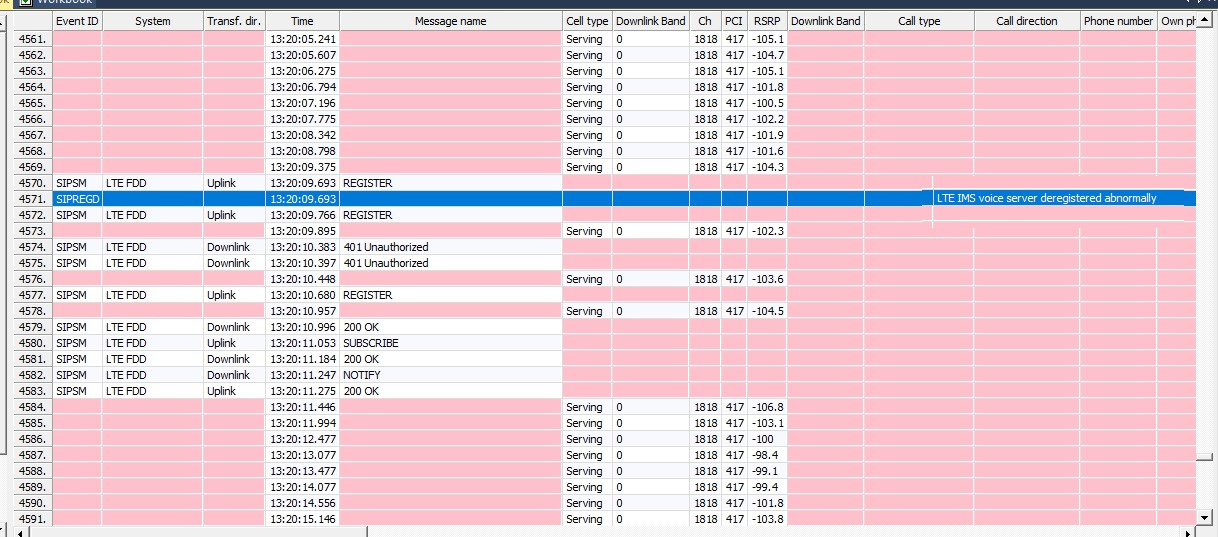Image resolution: width=1218 pixels, height=537 pixels.
Task: Click the NOTIFY message cell
Action: [451, 375]
